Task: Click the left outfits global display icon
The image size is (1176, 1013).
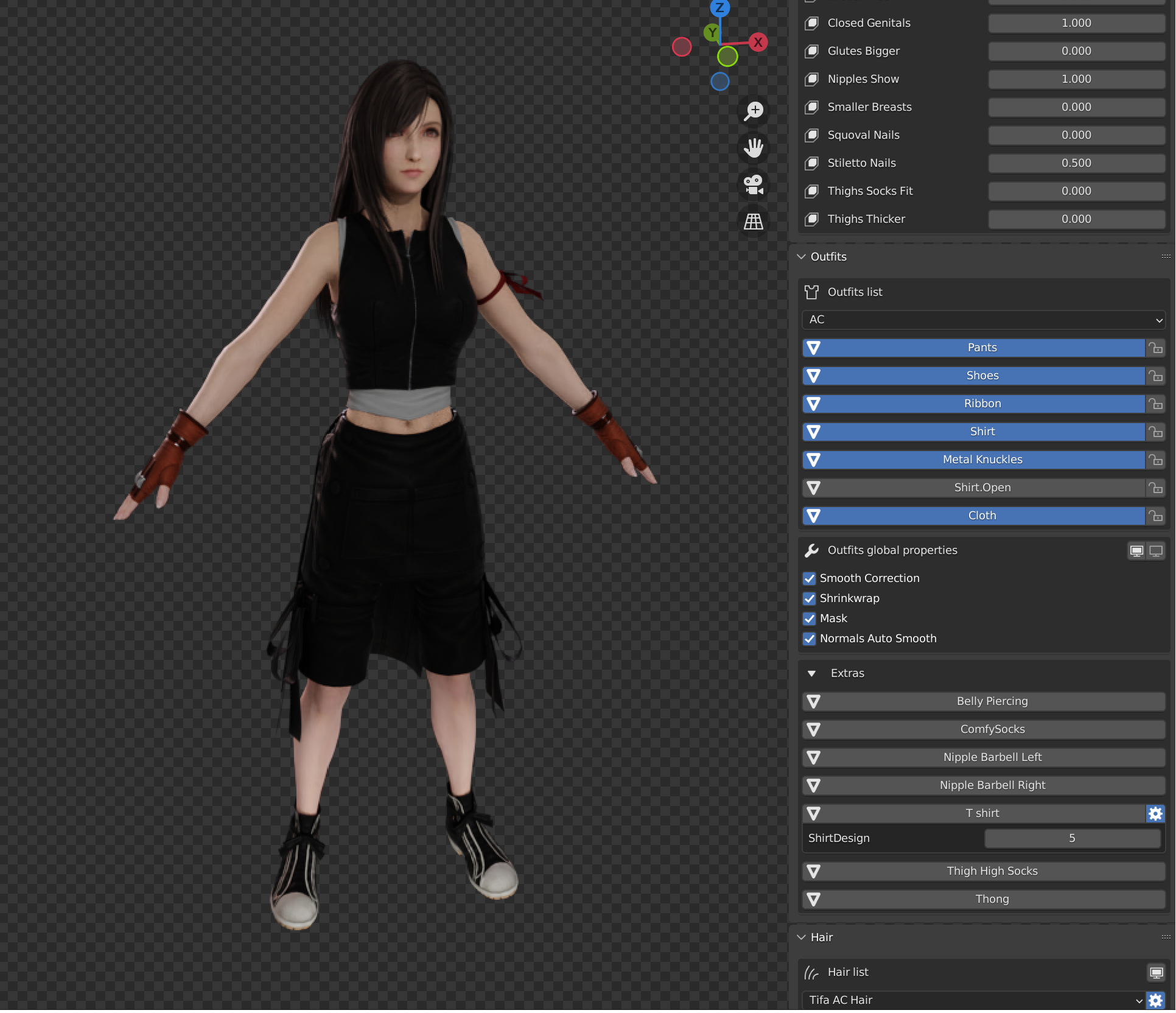Action: click(1136, 551)
